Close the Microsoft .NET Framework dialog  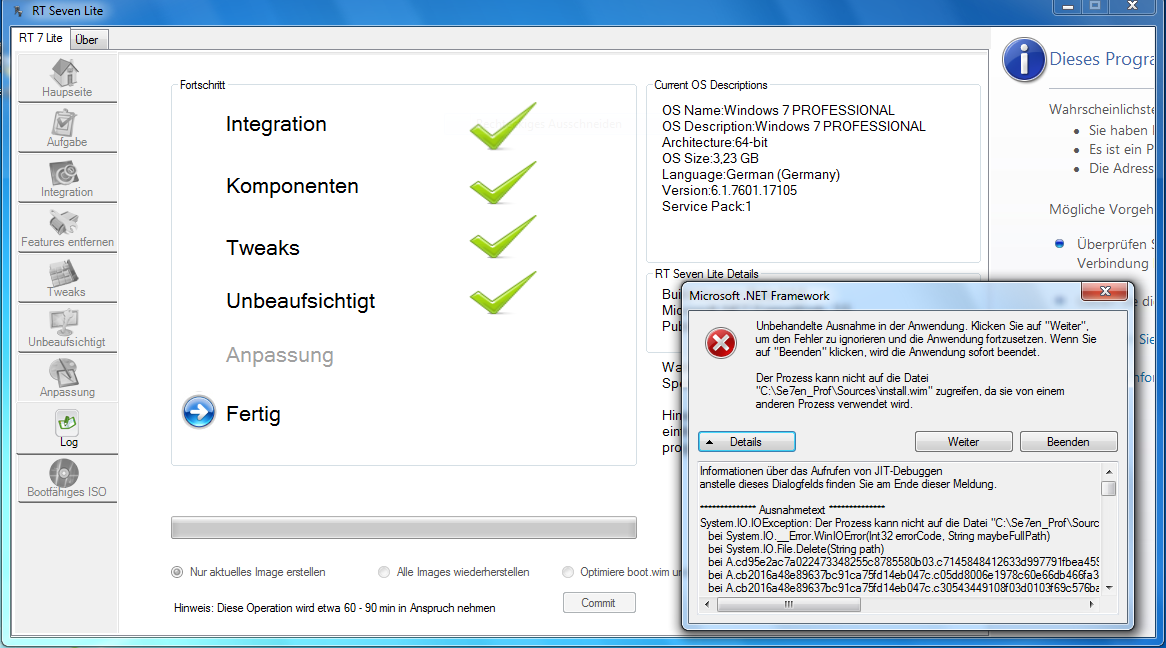pyautogui.click(x=1104, y=291)
